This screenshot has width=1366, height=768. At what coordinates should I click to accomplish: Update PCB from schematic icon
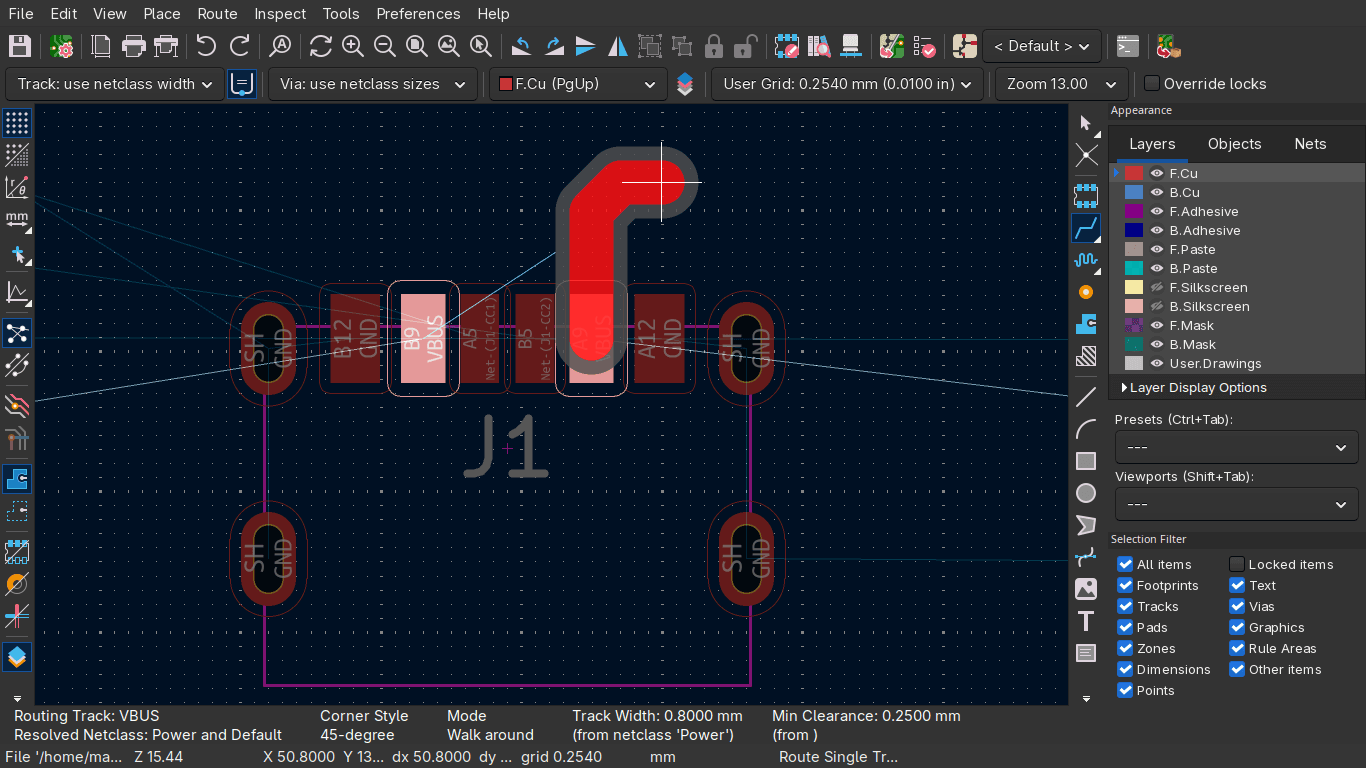(891, 46)
